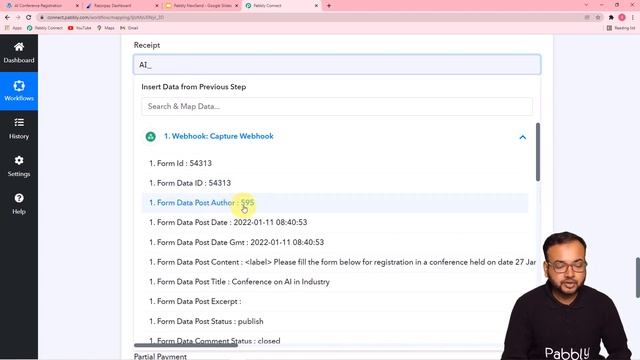The height and width of the screenshot is (360, 640).
Task: Open the History page in the sidebar
Action: point(19,129)
